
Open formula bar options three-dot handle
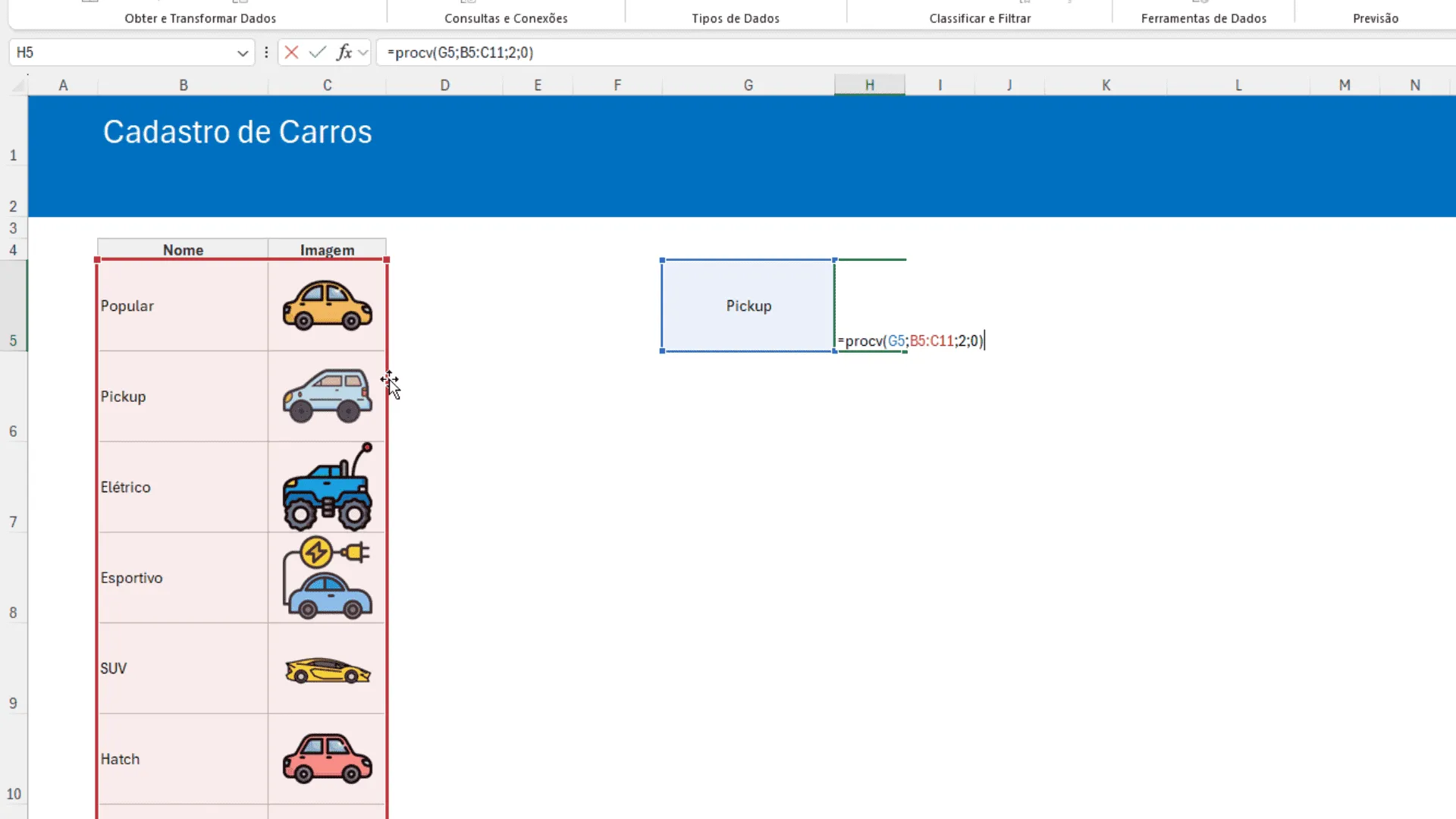pyautogui.click(x=266, y=52)
